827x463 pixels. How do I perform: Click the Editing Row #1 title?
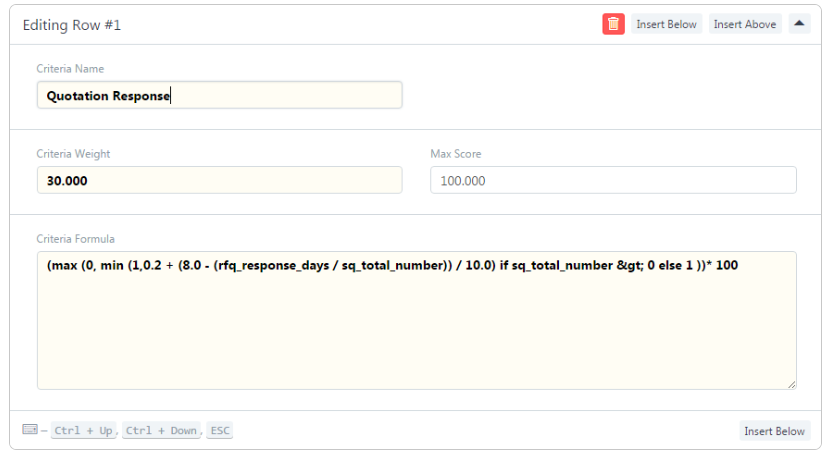(x=71, y=25)
